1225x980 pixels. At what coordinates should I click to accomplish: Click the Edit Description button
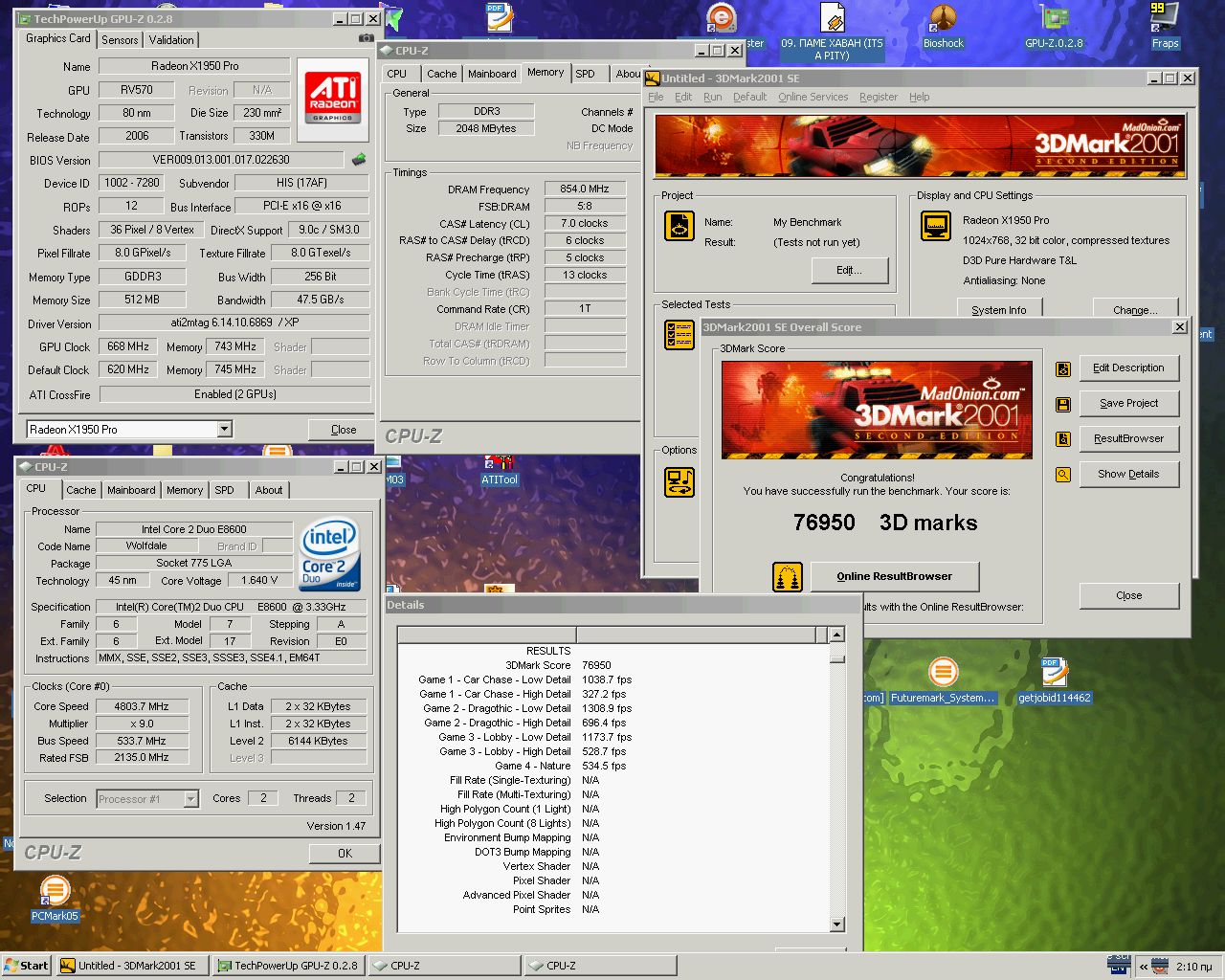coord(1128,368)
